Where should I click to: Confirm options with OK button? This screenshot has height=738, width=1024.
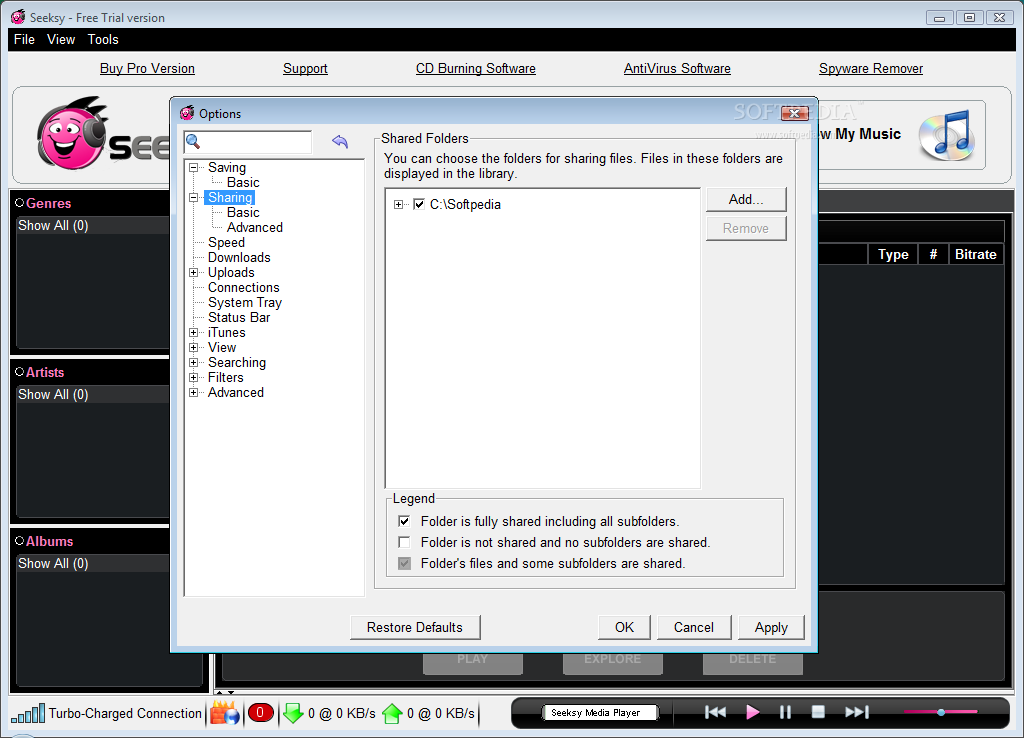624,627
